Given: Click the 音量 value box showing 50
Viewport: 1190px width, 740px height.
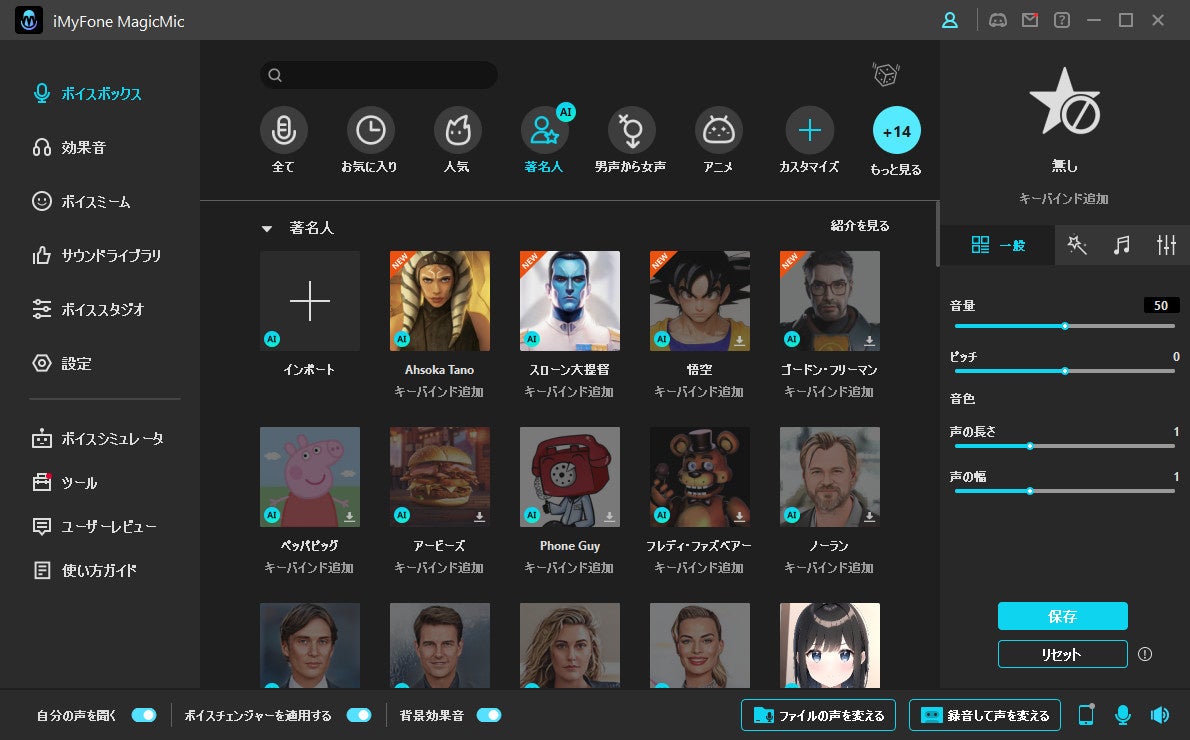Looking at the screenshot, I should [x=1161, y=305].
